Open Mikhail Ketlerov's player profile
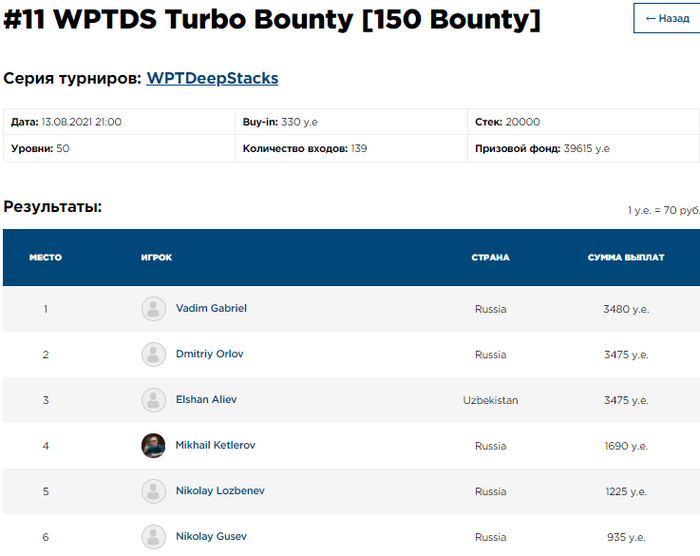Screen dimensions: 700x556 215,445
